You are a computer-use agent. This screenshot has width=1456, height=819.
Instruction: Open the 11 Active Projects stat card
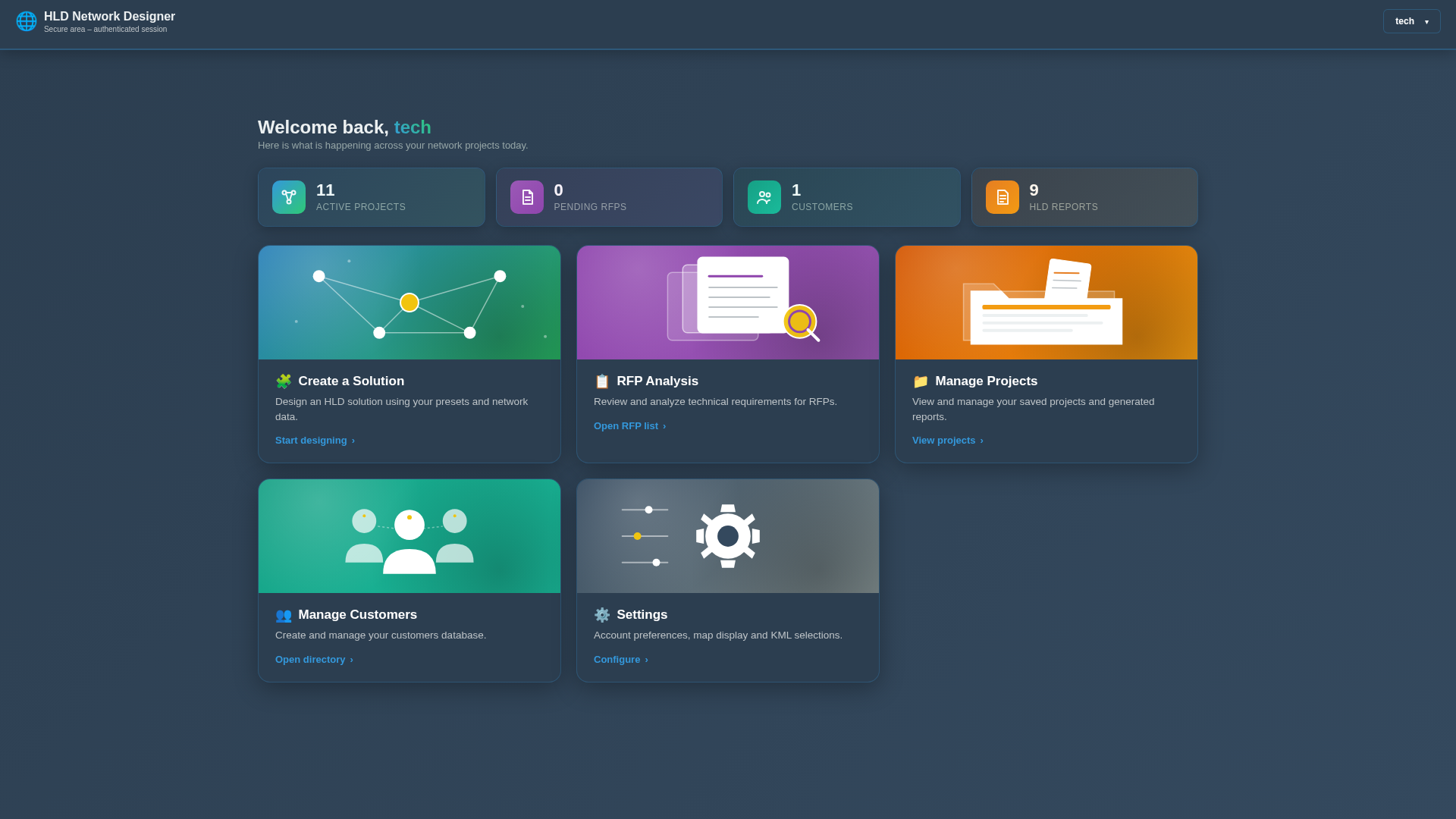[x=372, y=197]
